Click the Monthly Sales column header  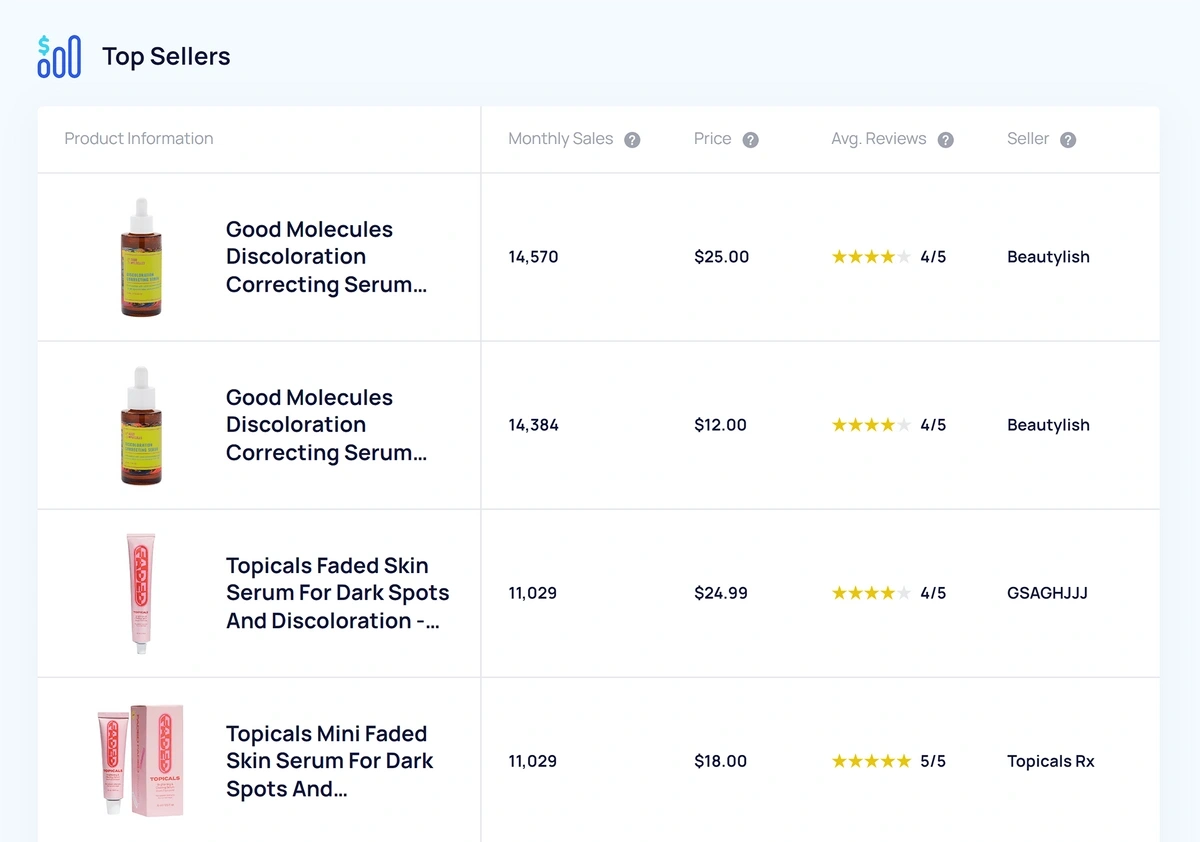pos(560,139)
